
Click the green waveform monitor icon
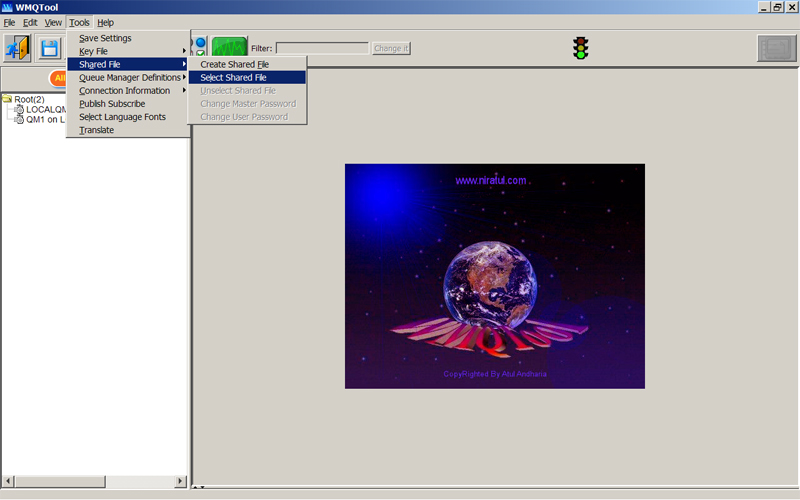tap(229, 47)
